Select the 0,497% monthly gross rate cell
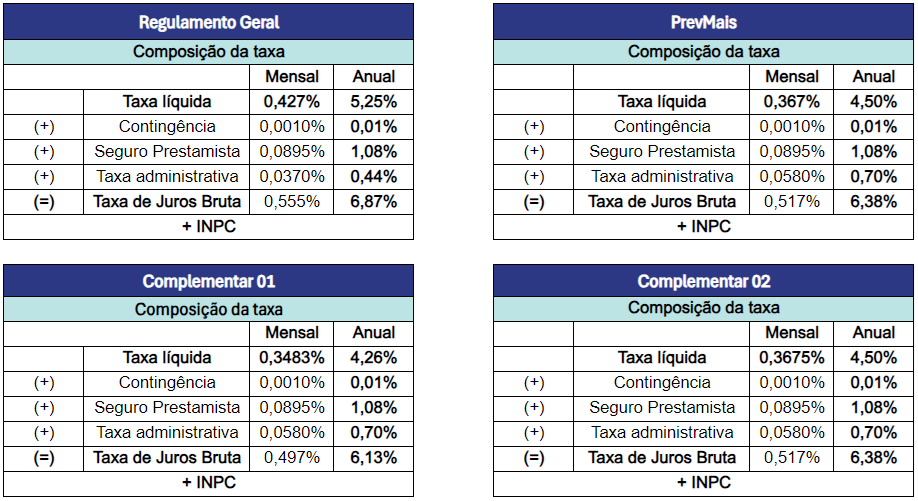The width and height of the screenshot is (918, 501). point(291,457)
